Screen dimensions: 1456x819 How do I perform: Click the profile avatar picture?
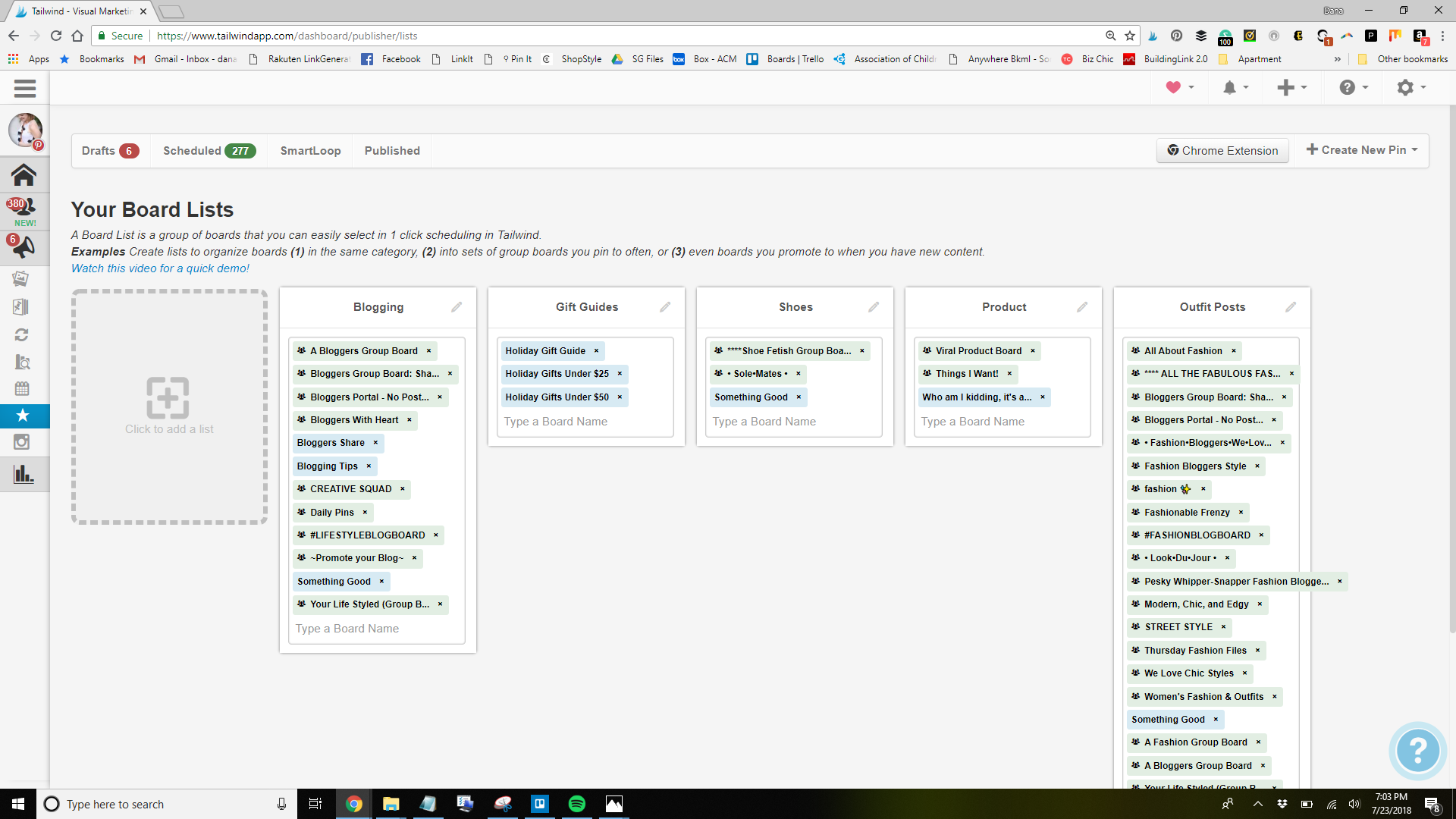pos(25,130)
